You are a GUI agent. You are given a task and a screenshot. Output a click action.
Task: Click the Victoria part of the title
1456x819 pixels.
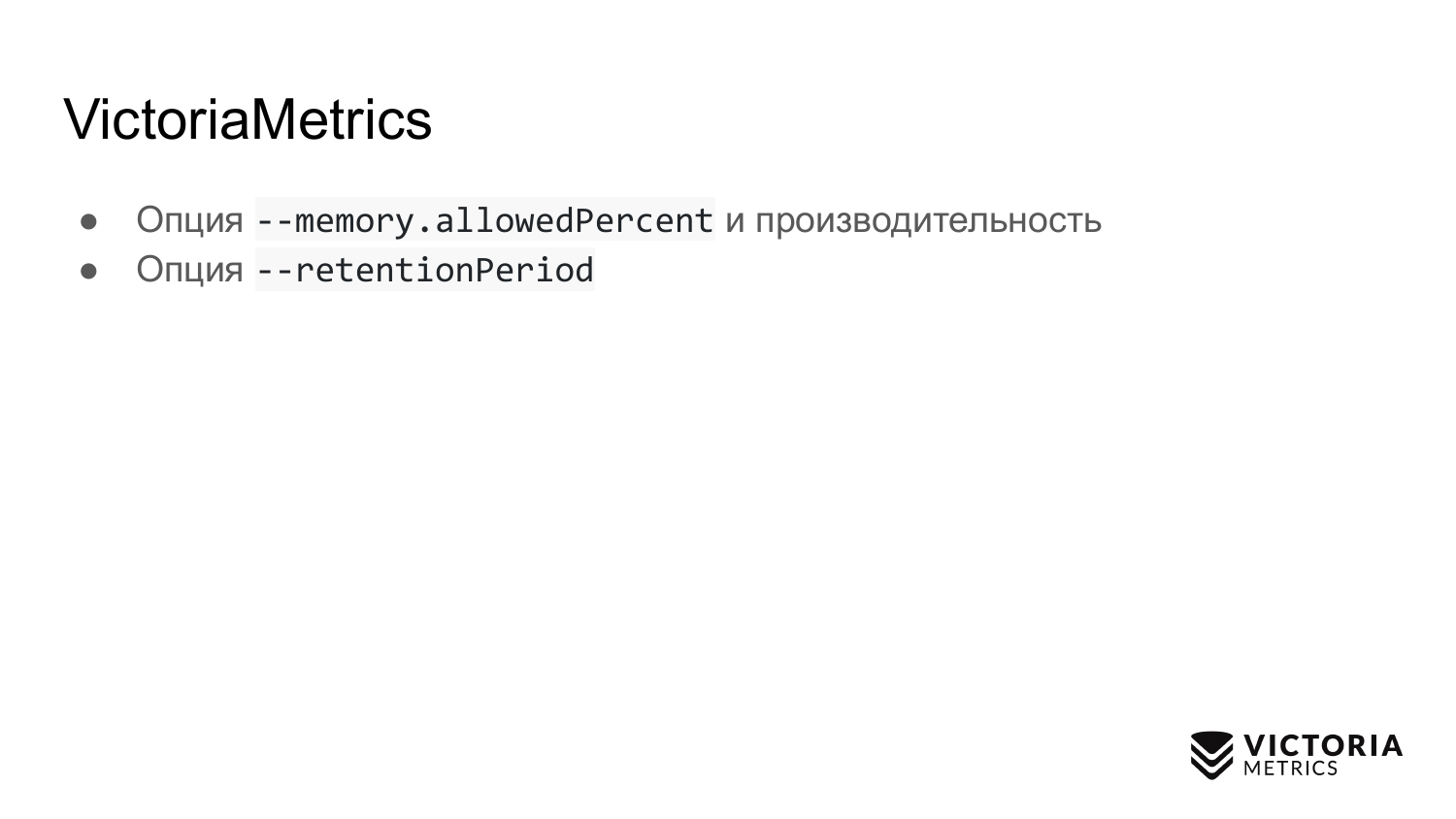coord(155,119)
